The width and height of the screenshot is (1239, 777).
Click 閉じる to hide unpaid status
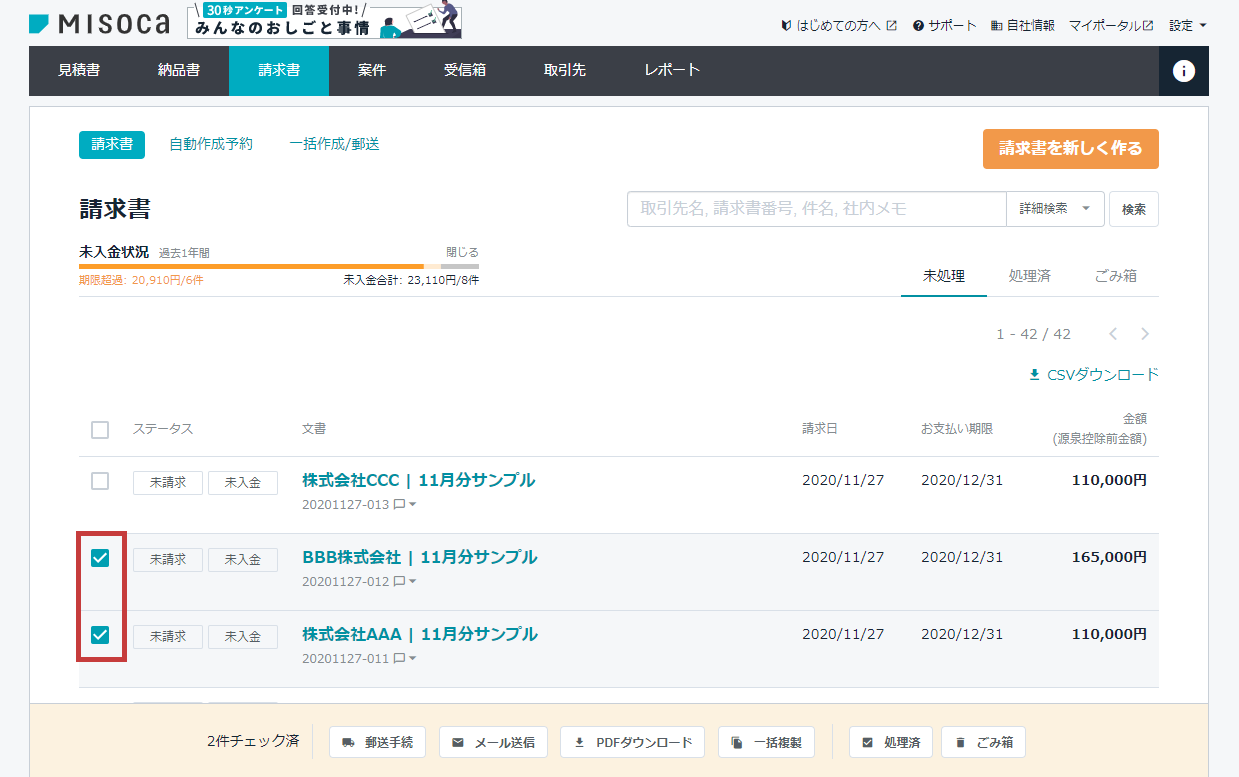(x=462, y=252)
